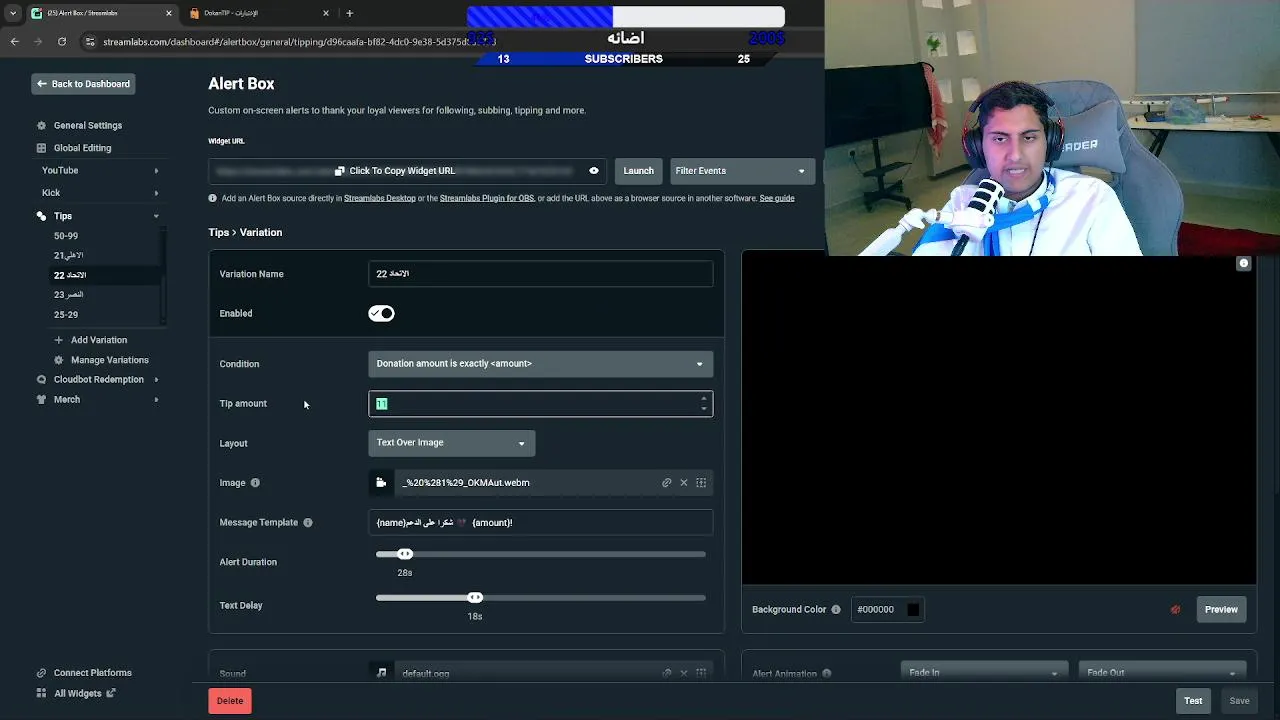Click the preview panel corner info icon
The width and height of the screenshot is (1280, 720).
[1244, 264]
